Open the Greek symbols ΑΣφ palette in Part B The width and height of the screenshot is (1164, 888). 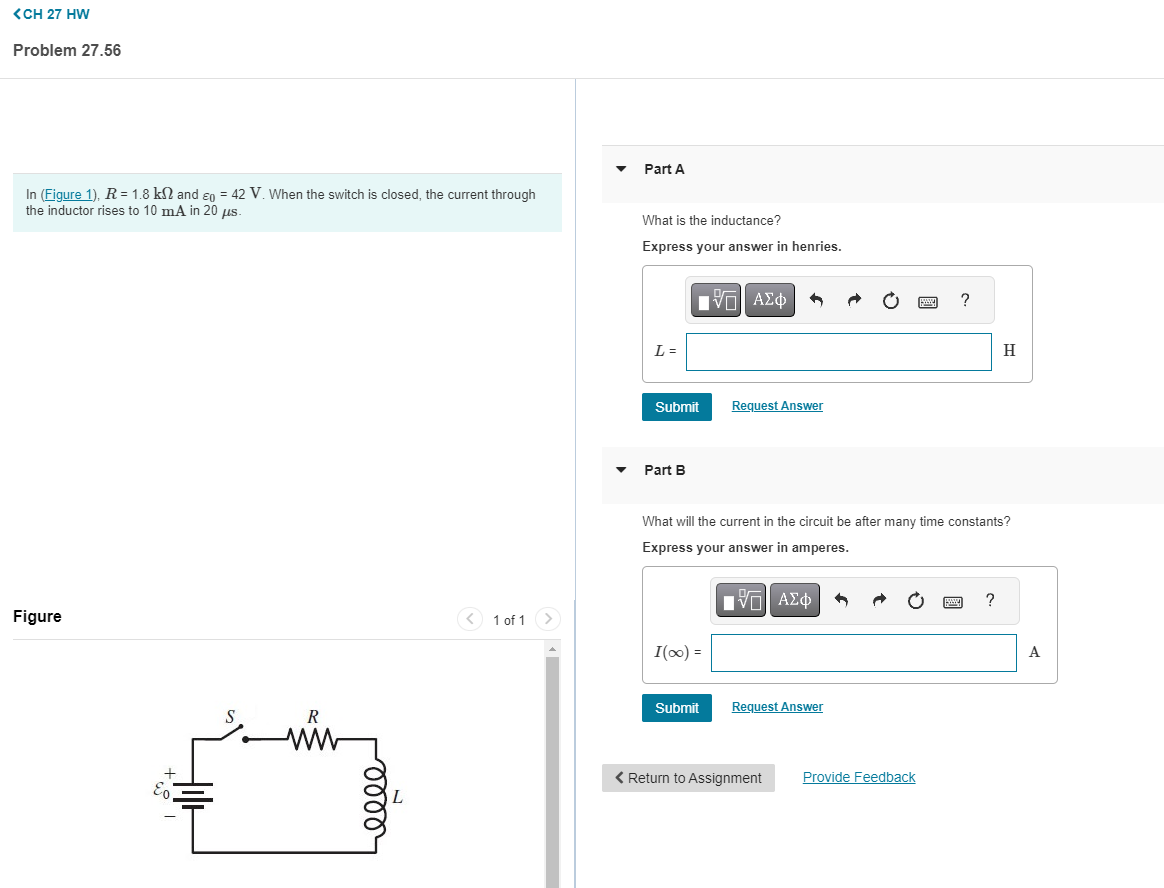[794, 600]
